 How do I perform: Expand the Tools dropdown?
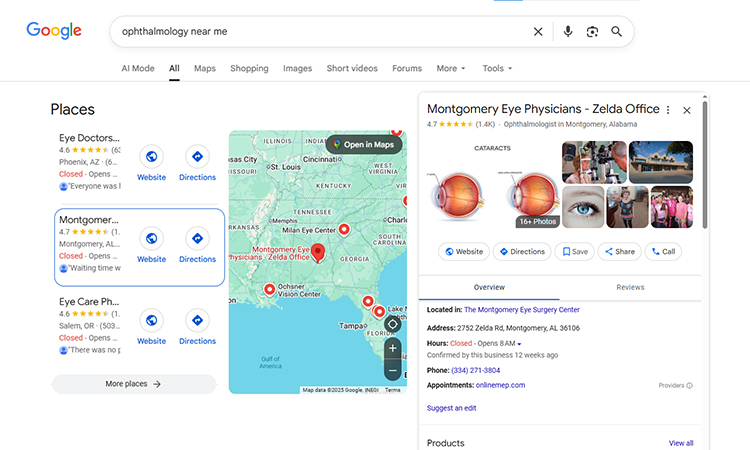[497, 68]
